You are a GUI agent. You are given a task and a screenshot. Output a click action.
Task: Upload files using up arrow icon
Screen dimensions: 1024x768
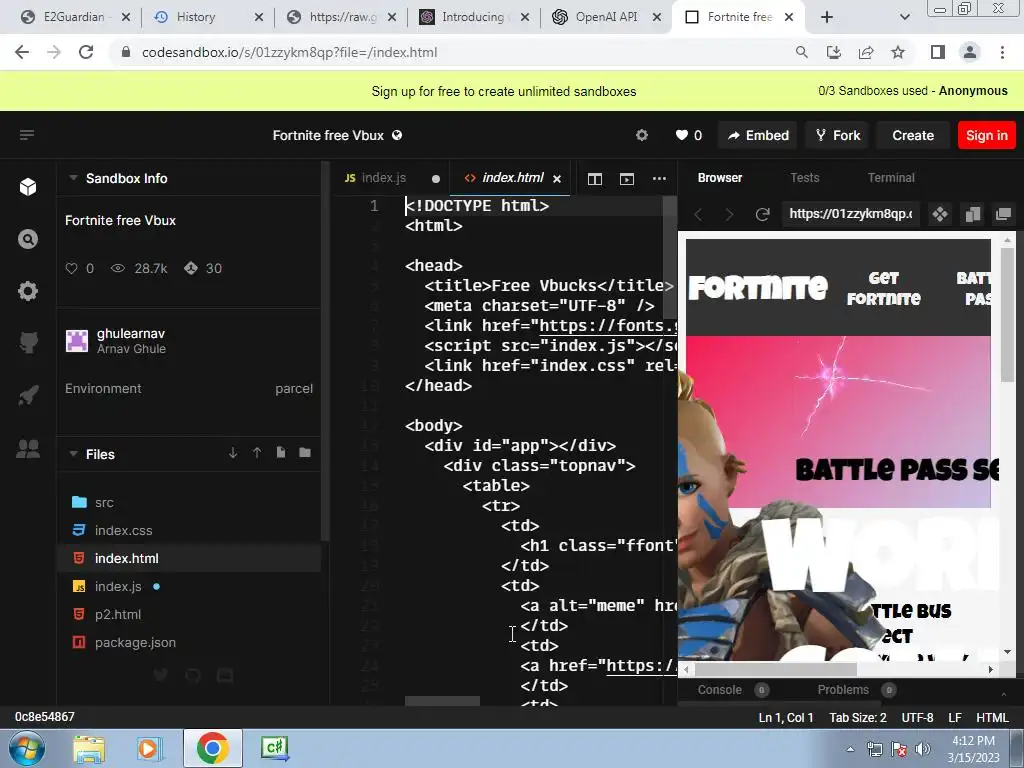[257, 453]
